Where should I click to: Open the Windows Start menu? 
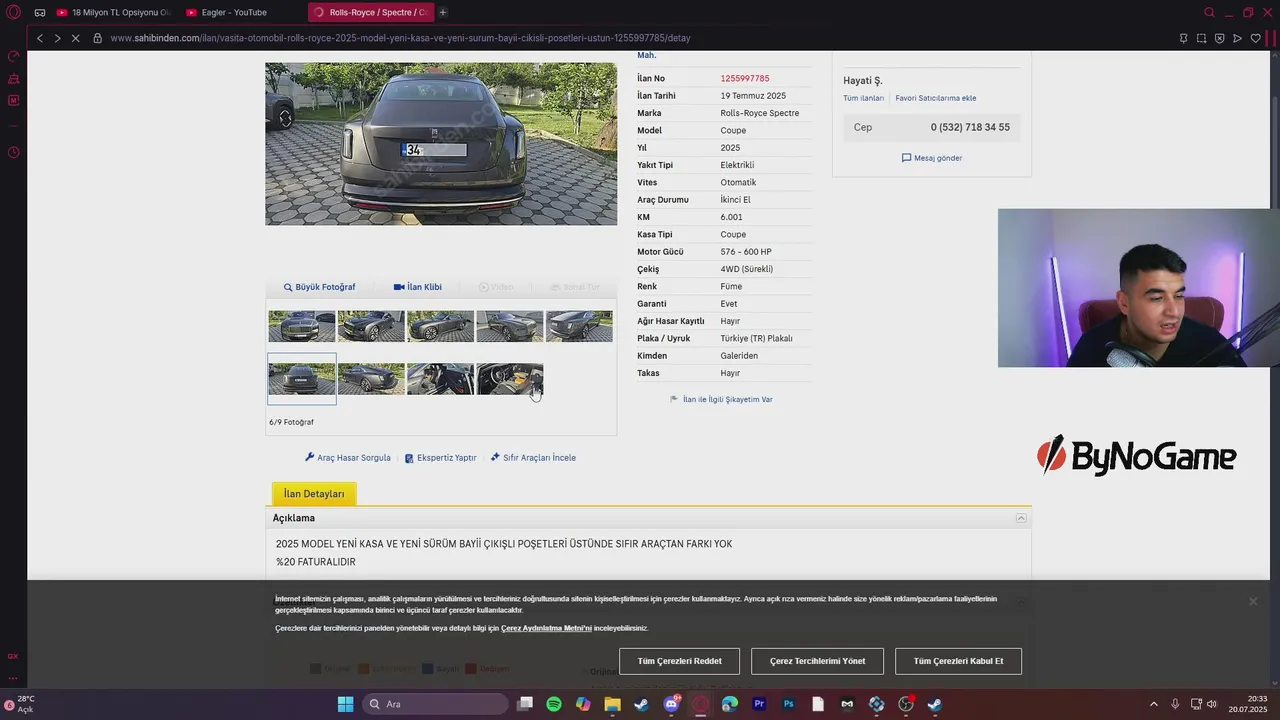point(345,704)
